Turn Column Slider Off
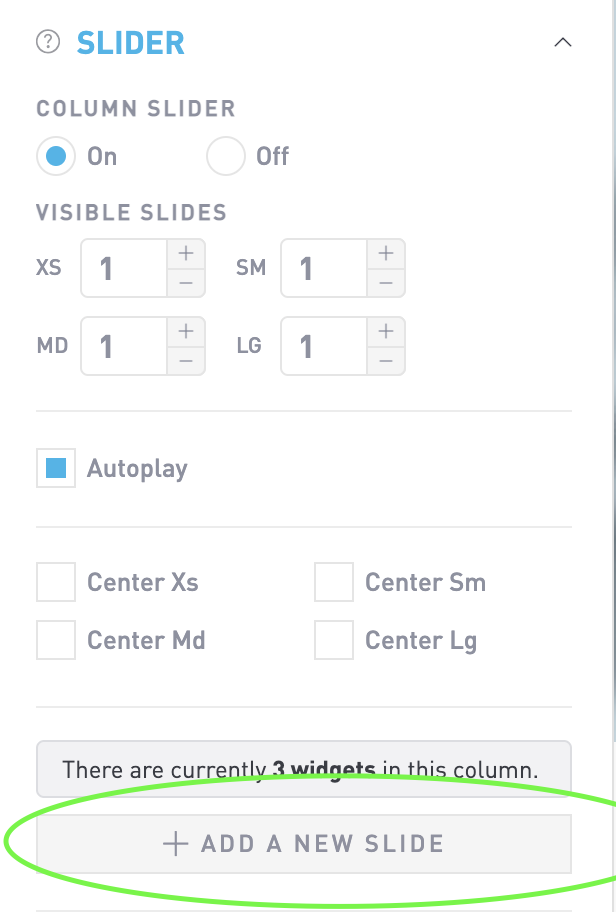The width and height of the screenshot is (616, 912). [225, 157]
